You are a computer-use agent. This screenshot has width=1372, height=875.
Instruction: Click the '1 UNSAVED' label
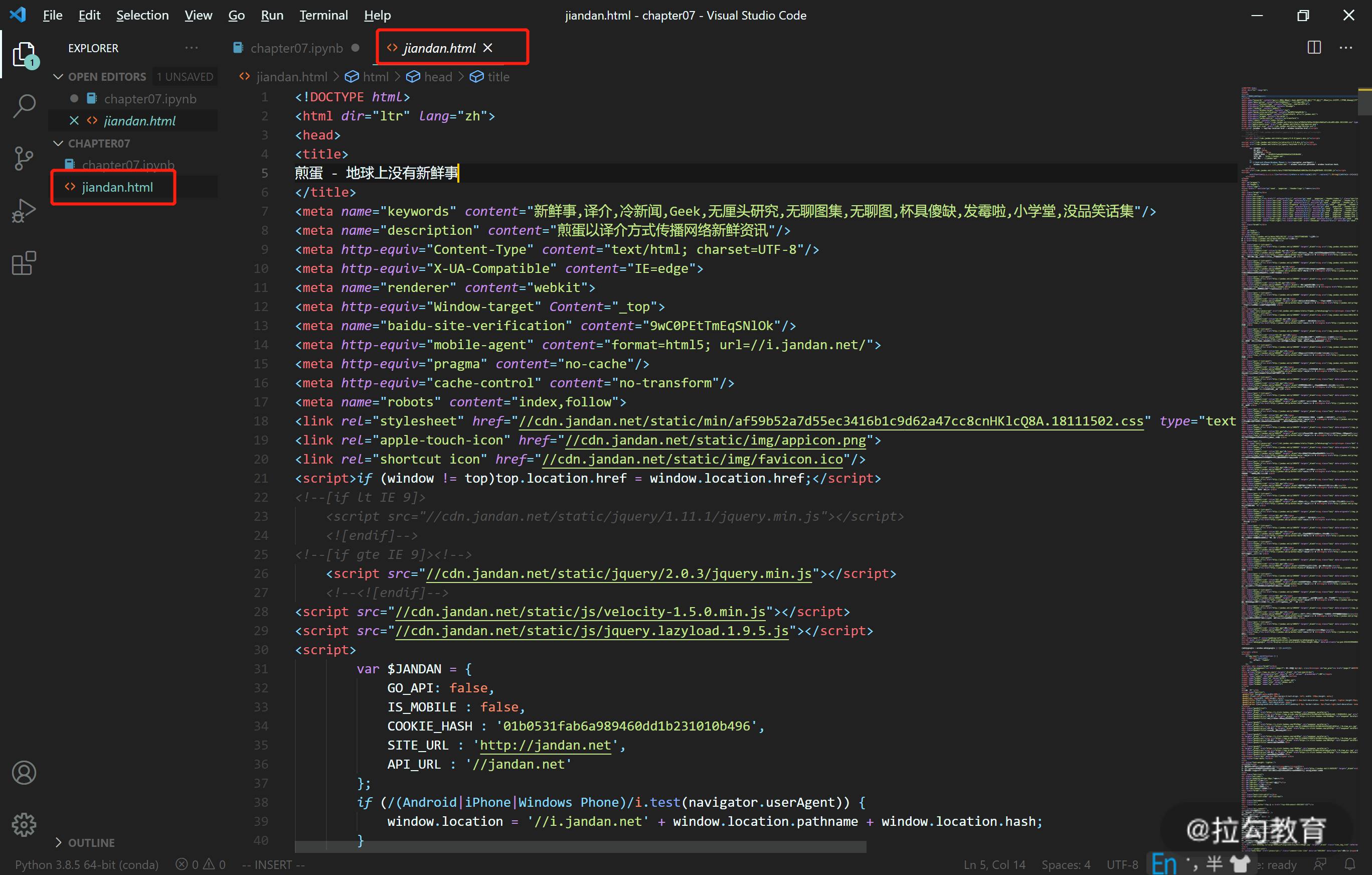tap(185, 76)
